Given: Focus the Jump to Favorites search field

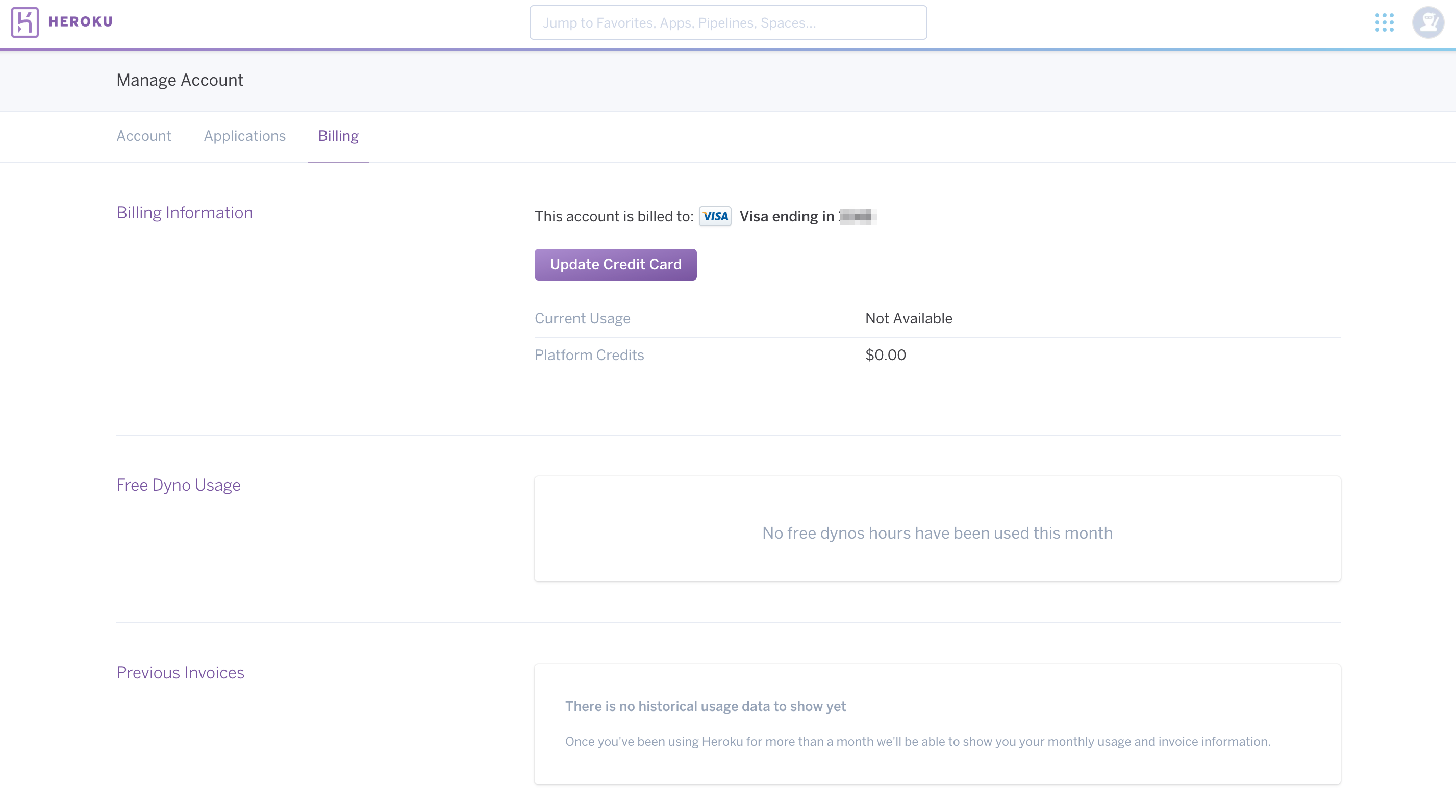Looking at the screenshot, I should click(728, 22).
